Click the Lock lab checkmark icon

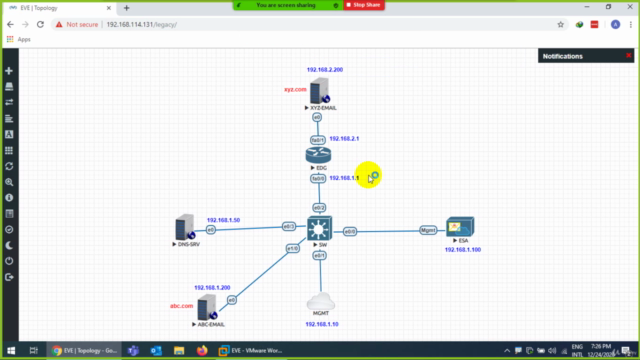(x=9, y=229)
